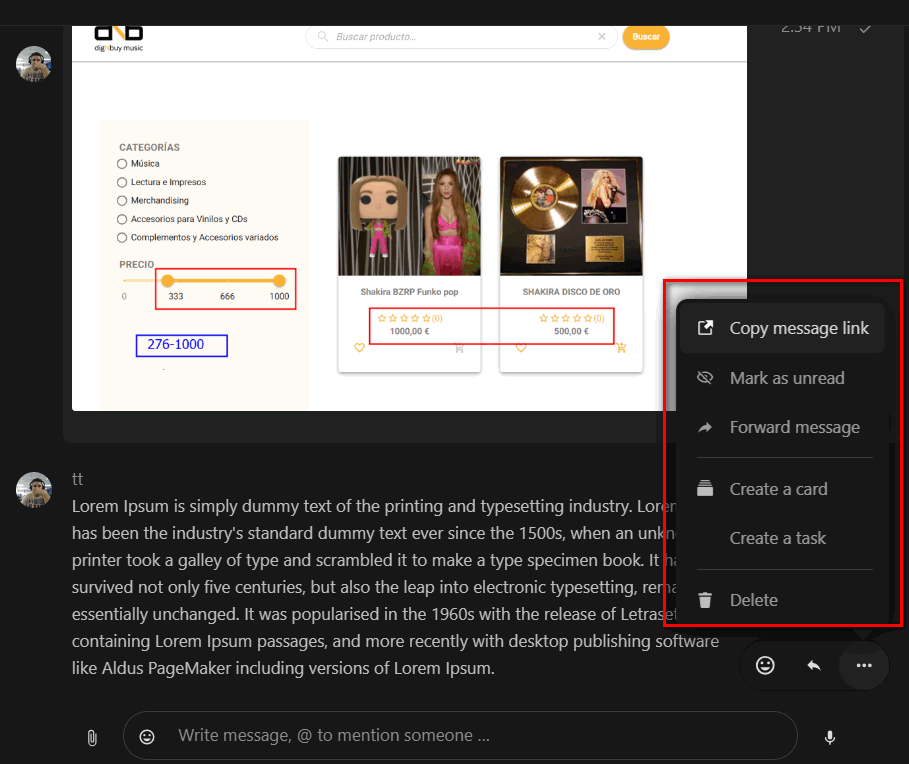Image resolution: width=909 pixels, height=764 pixels.
Task: Click Delete in the message menu
Action: [x=781, y=600]
